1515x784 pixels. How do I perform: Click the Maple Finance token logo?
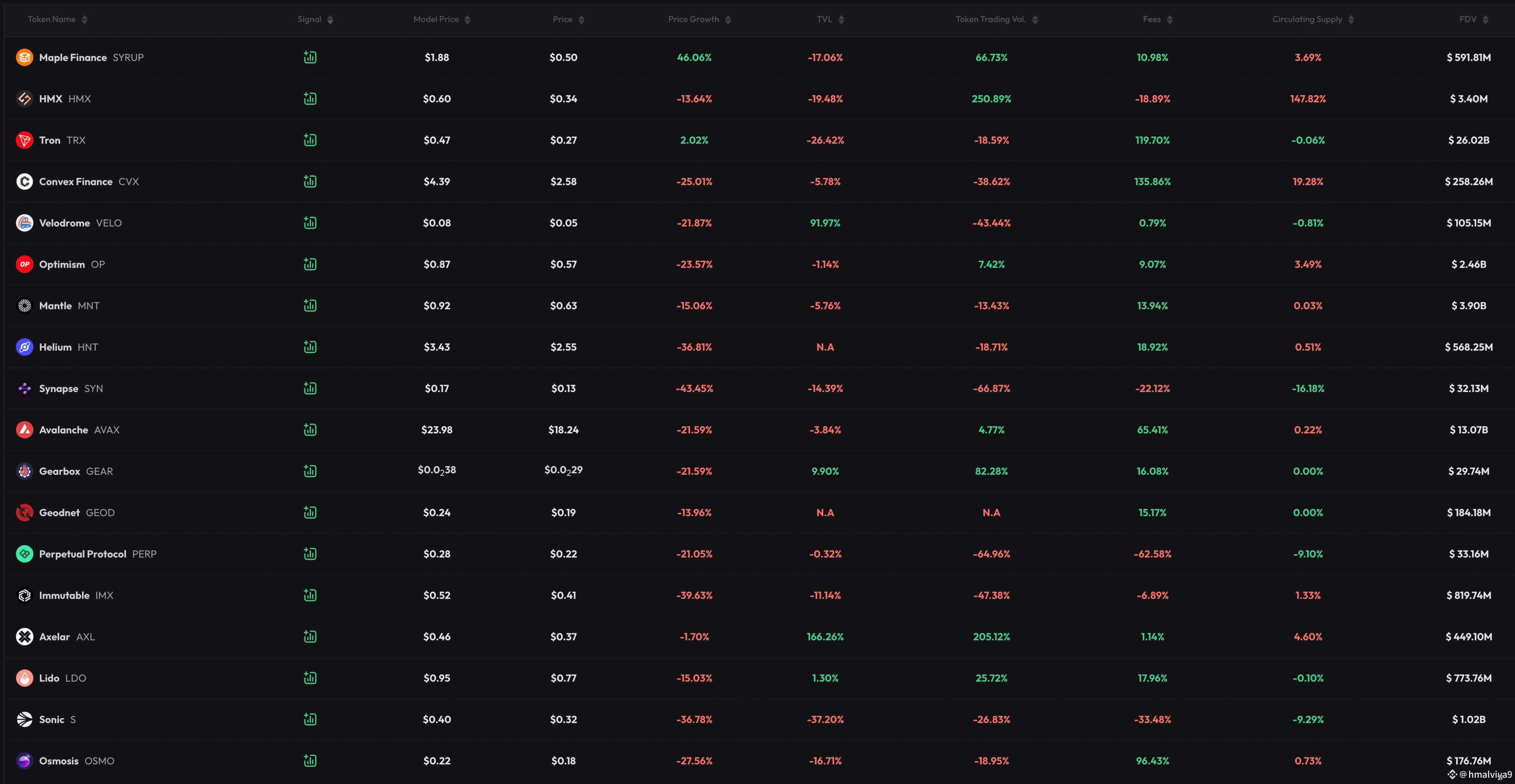tap(24, 57)
